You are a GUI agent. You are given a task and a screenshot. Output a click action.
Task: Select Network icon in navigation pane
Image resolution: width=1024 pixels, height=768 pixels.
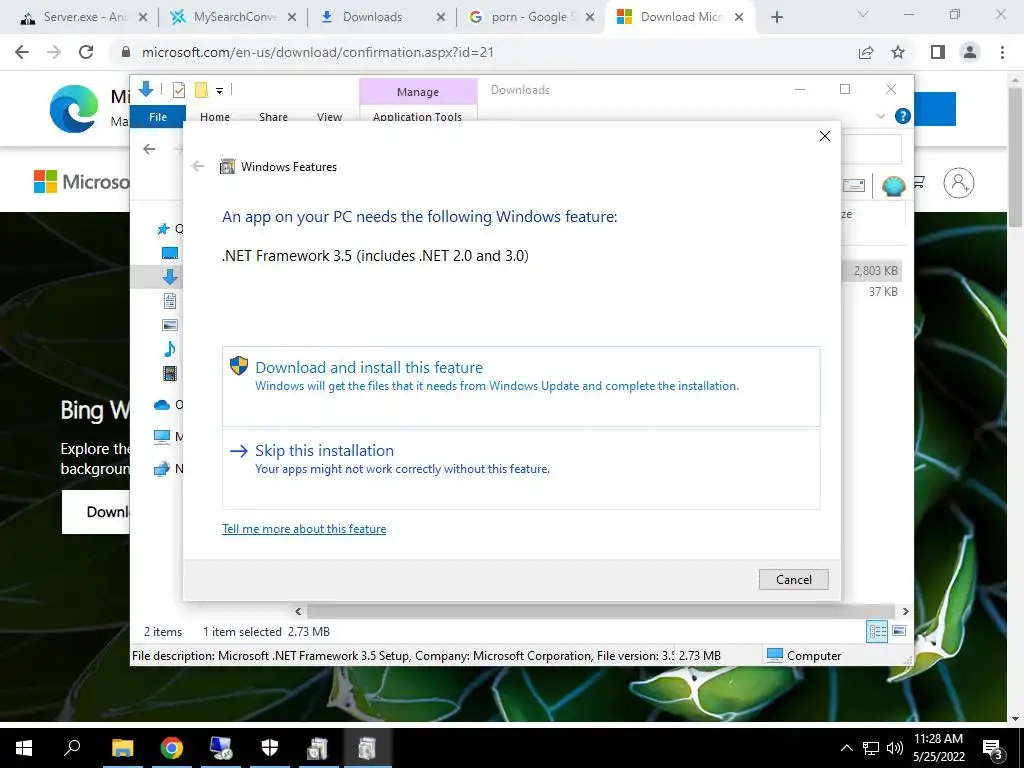coord(162,468)
